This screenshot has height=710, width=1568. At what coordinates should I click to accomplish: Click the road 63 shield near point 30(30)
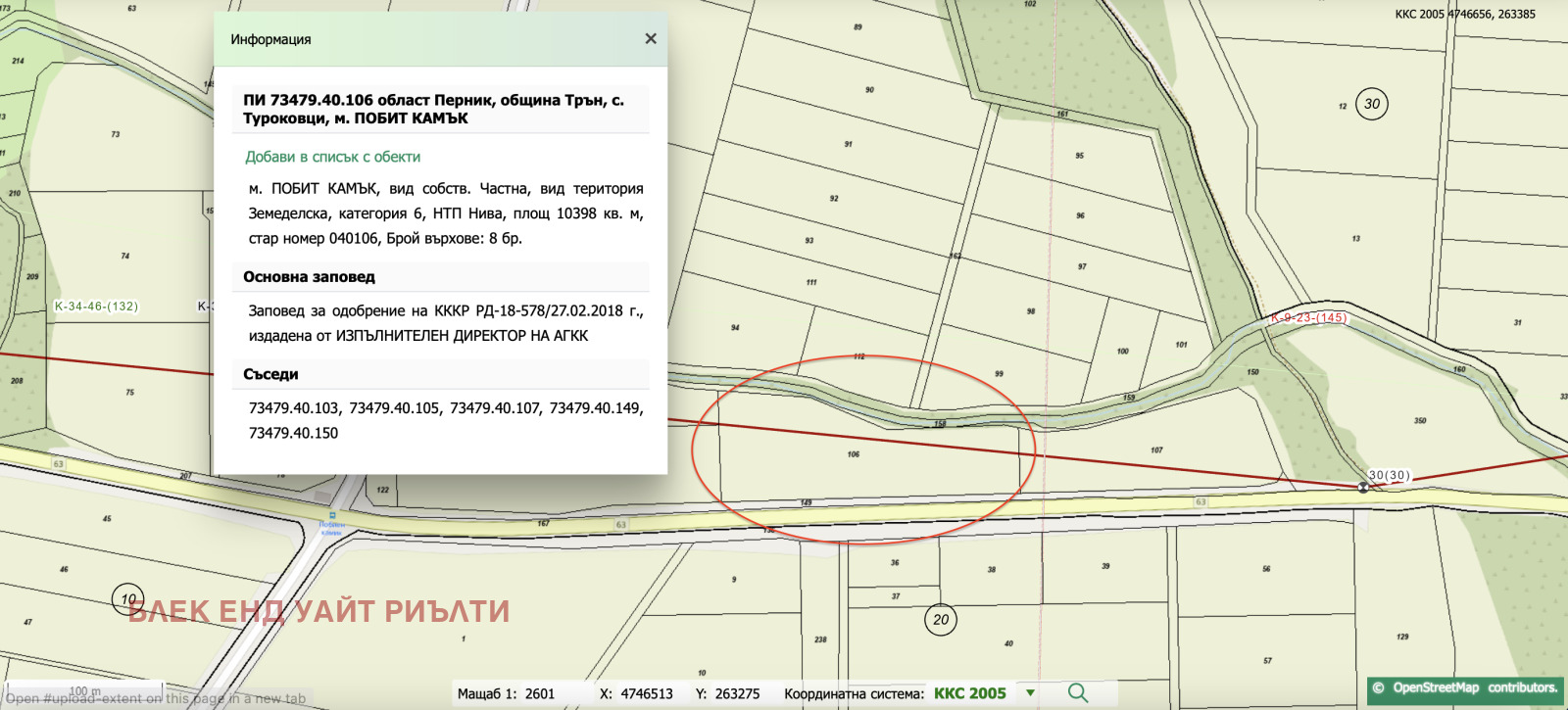1200,501
